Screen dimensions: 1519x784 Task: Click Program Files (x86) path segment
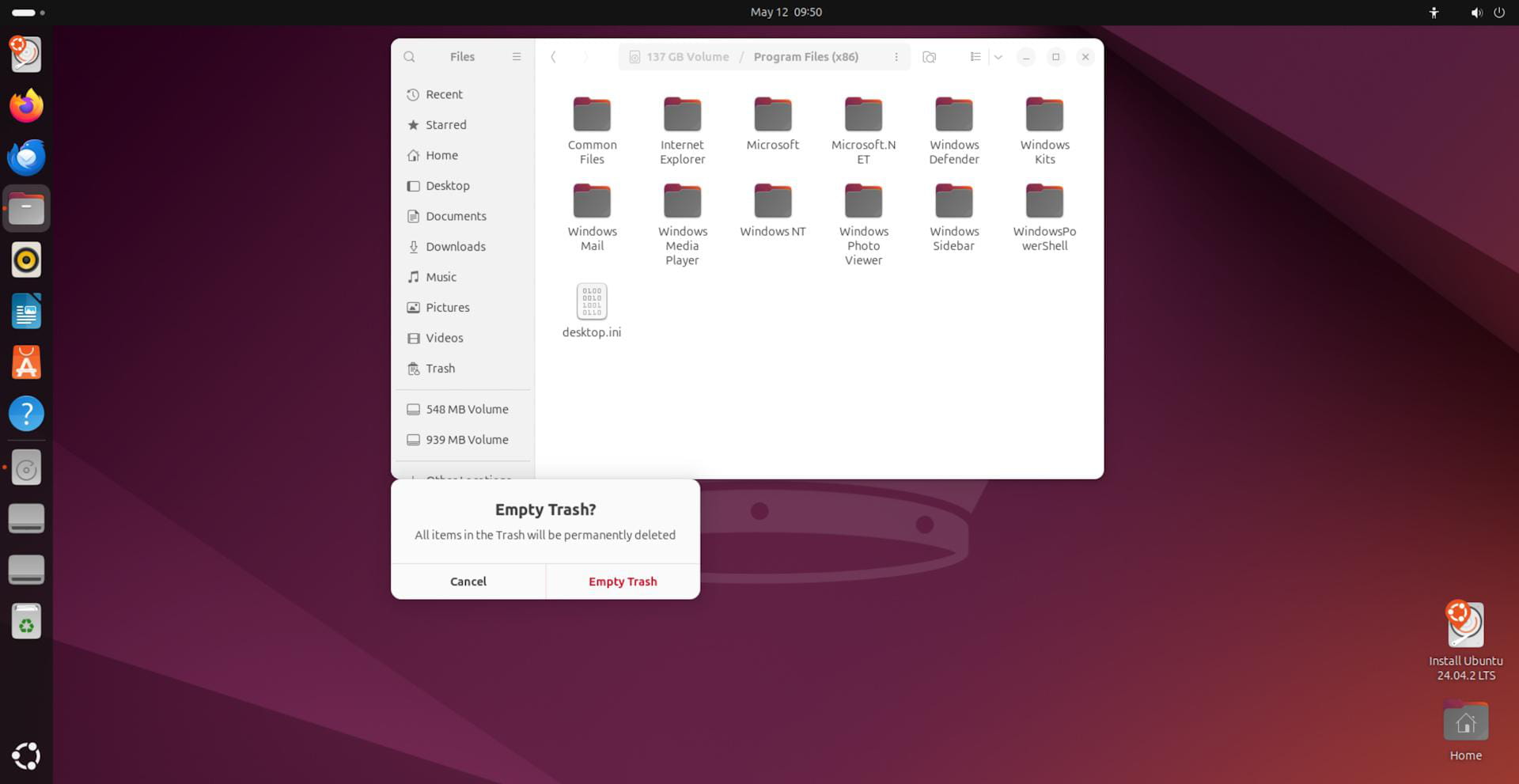coord(805,57)
